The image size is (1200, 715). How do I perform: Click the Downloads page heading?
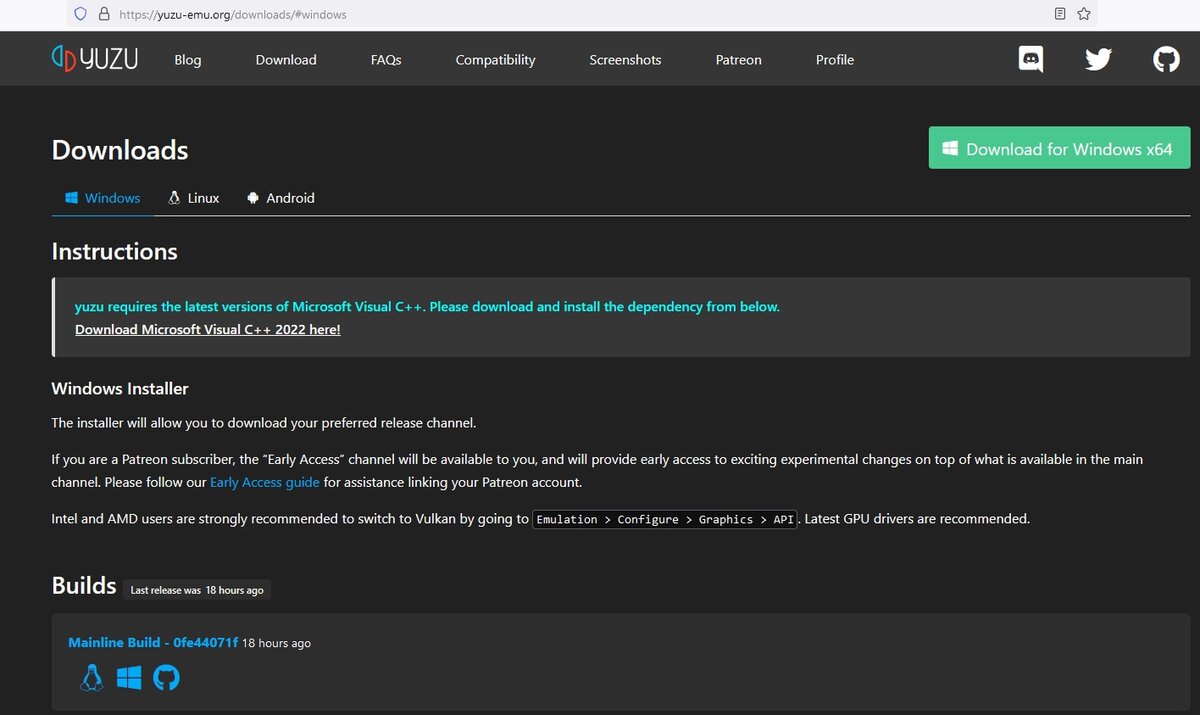(120, 150)
